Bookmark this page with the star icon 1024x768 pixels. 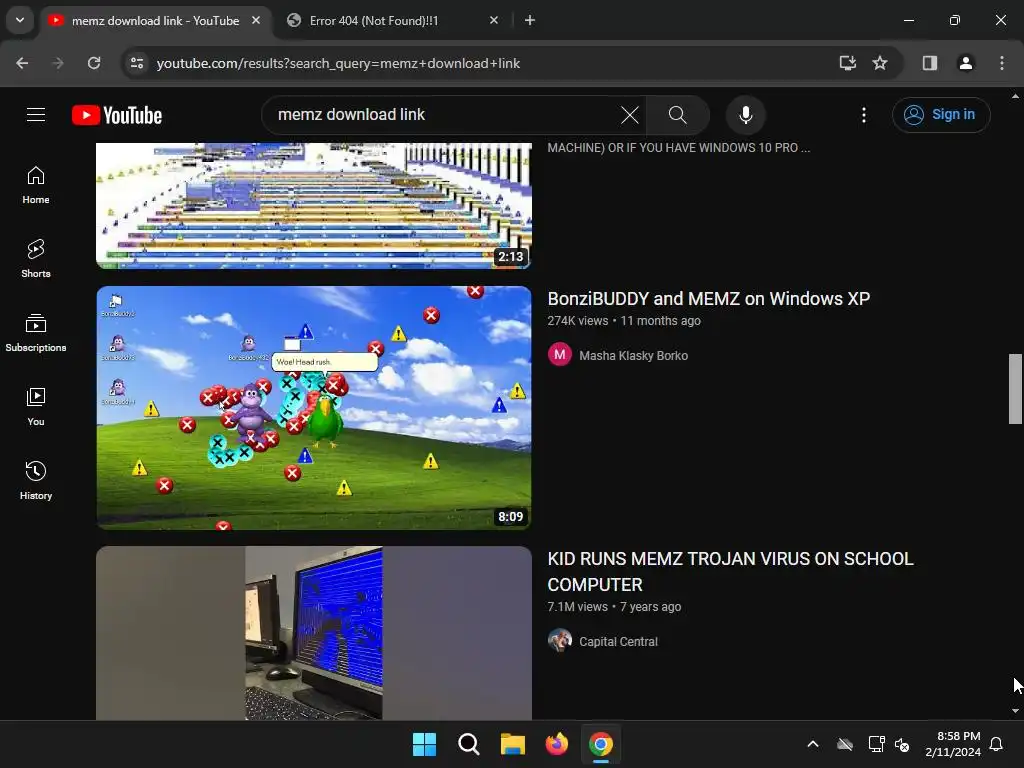click(x=880, y=63)
